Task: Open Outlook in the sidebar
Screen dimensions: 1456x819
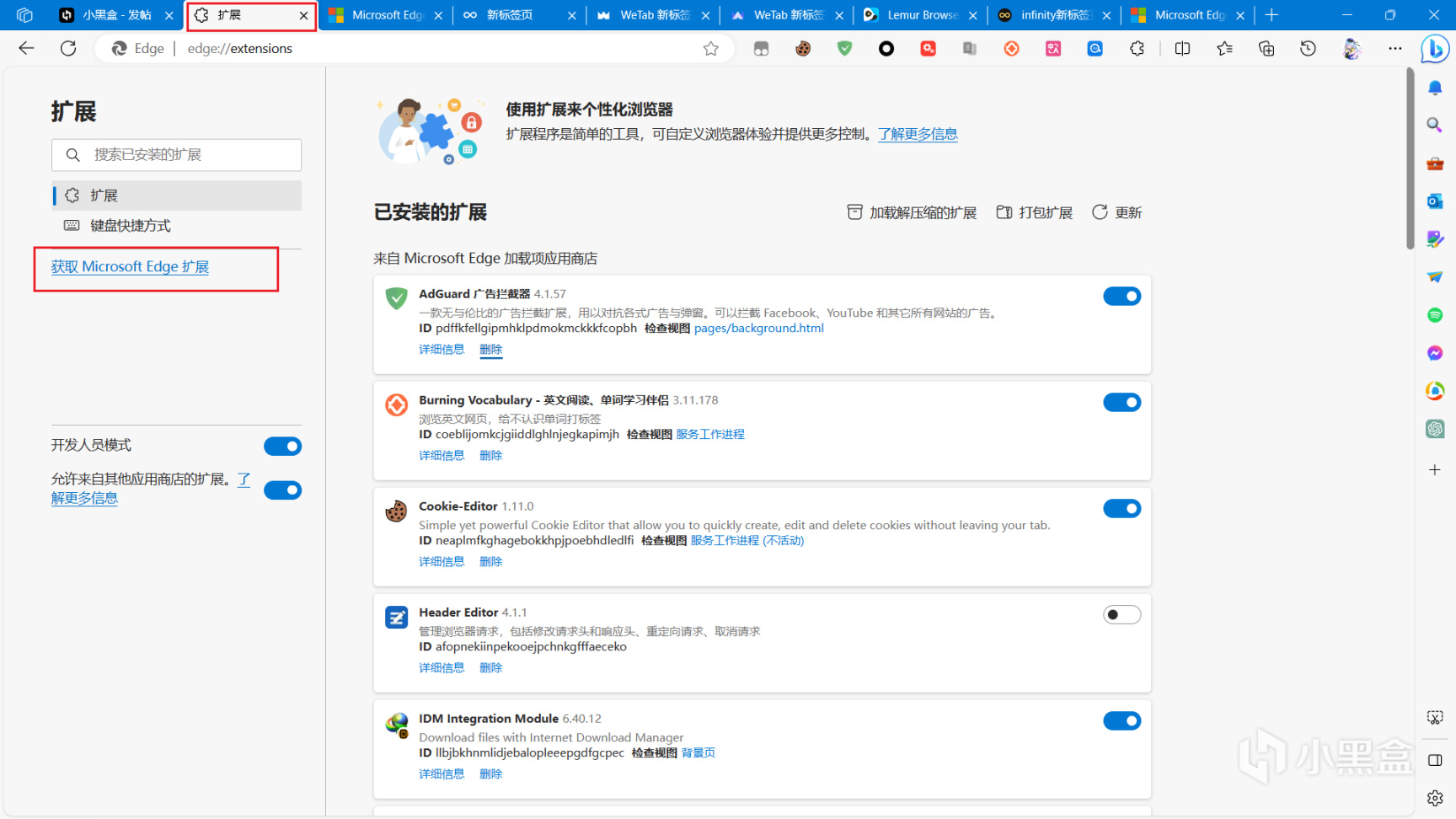Action: tap(1435, 201)
